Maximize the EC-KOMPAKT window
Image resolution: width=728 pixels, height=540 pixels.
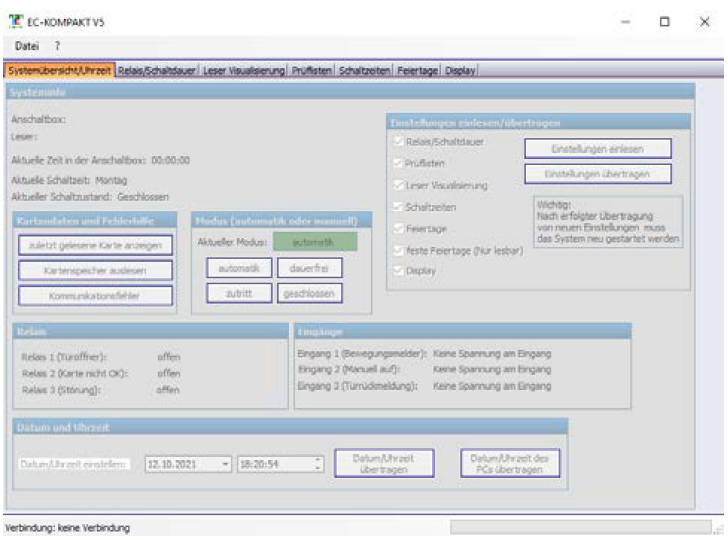click(x=665, y=21)
